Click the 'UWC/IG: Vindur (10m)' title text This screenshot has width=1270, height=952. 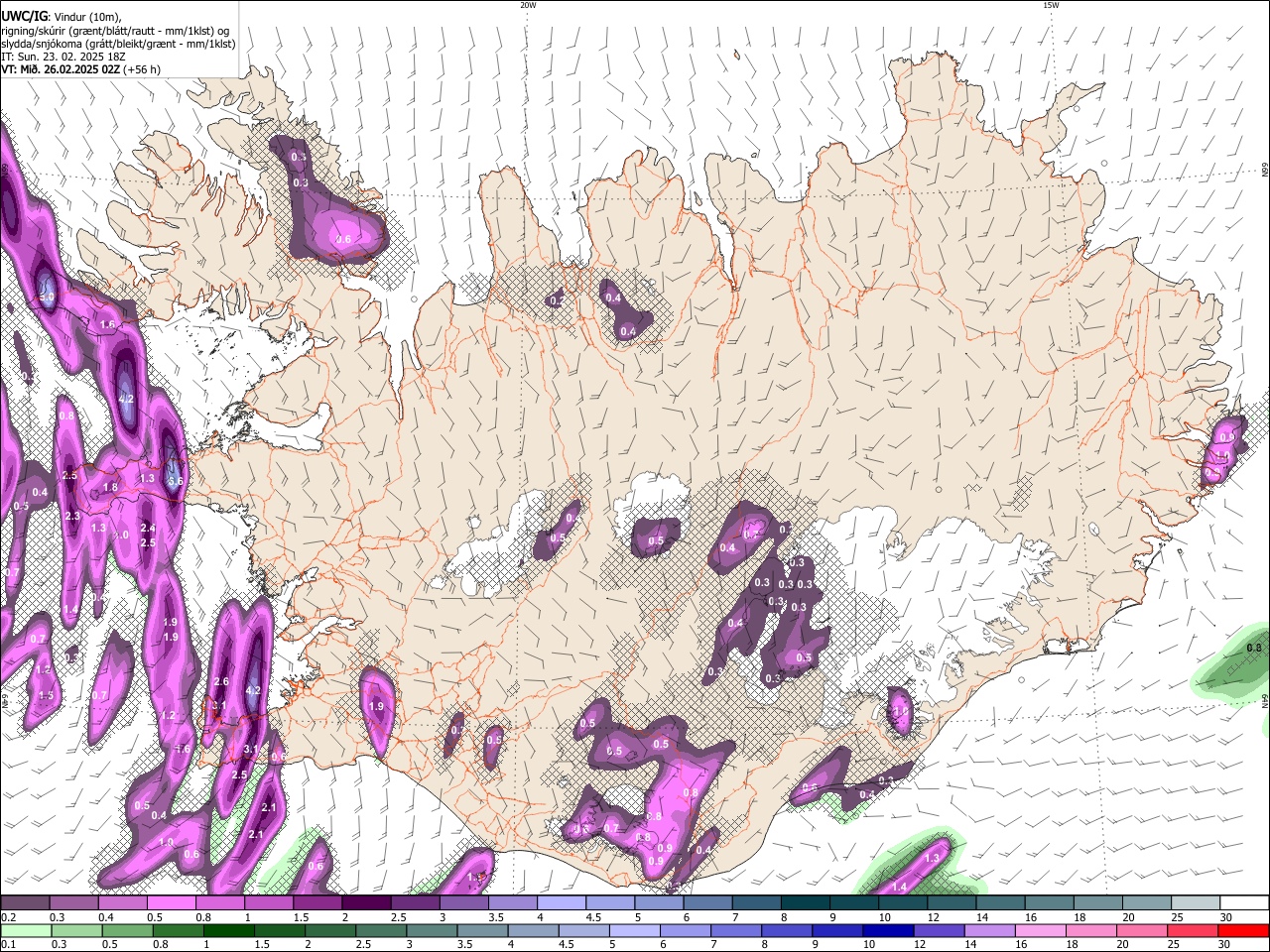[62, 16]
